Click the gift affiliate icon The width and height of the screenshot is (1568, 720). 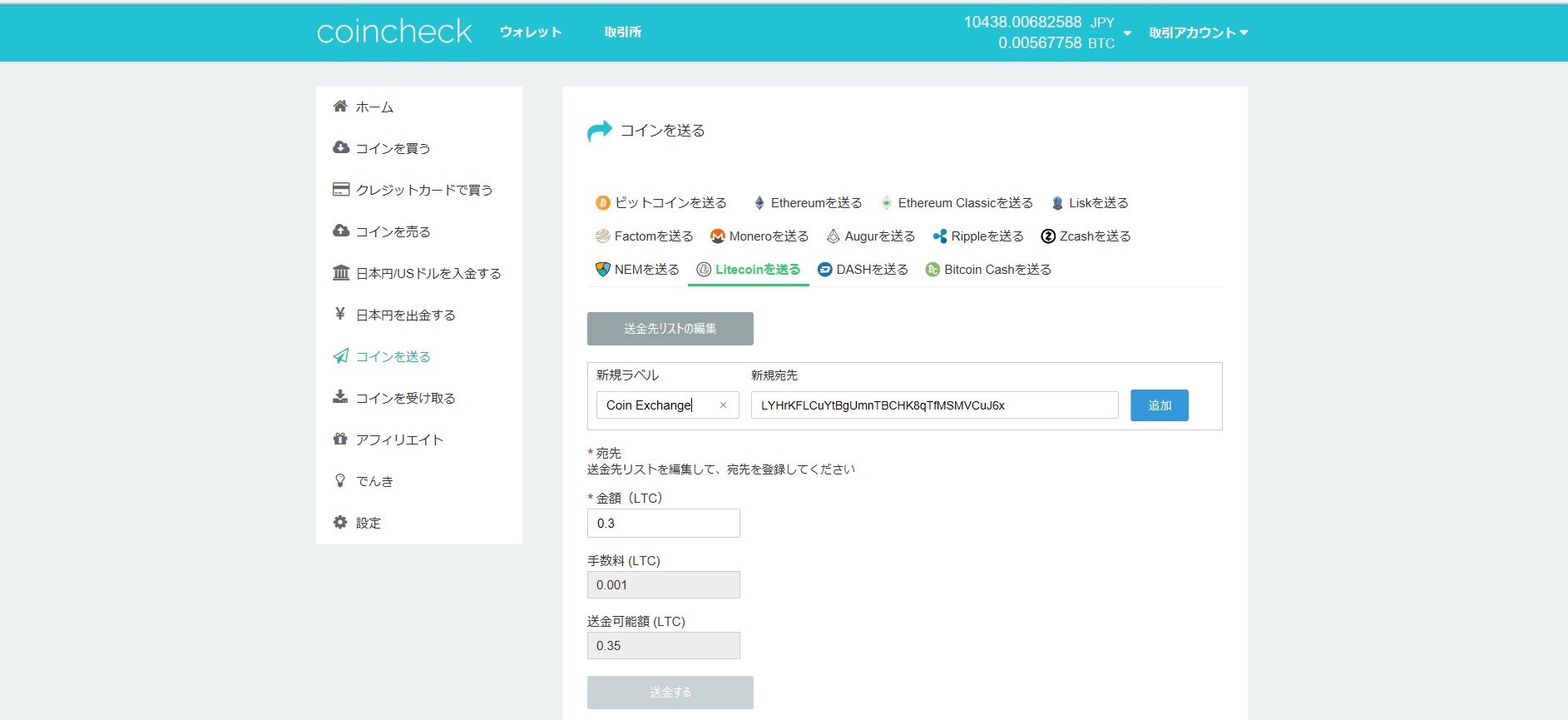(340, 439)
